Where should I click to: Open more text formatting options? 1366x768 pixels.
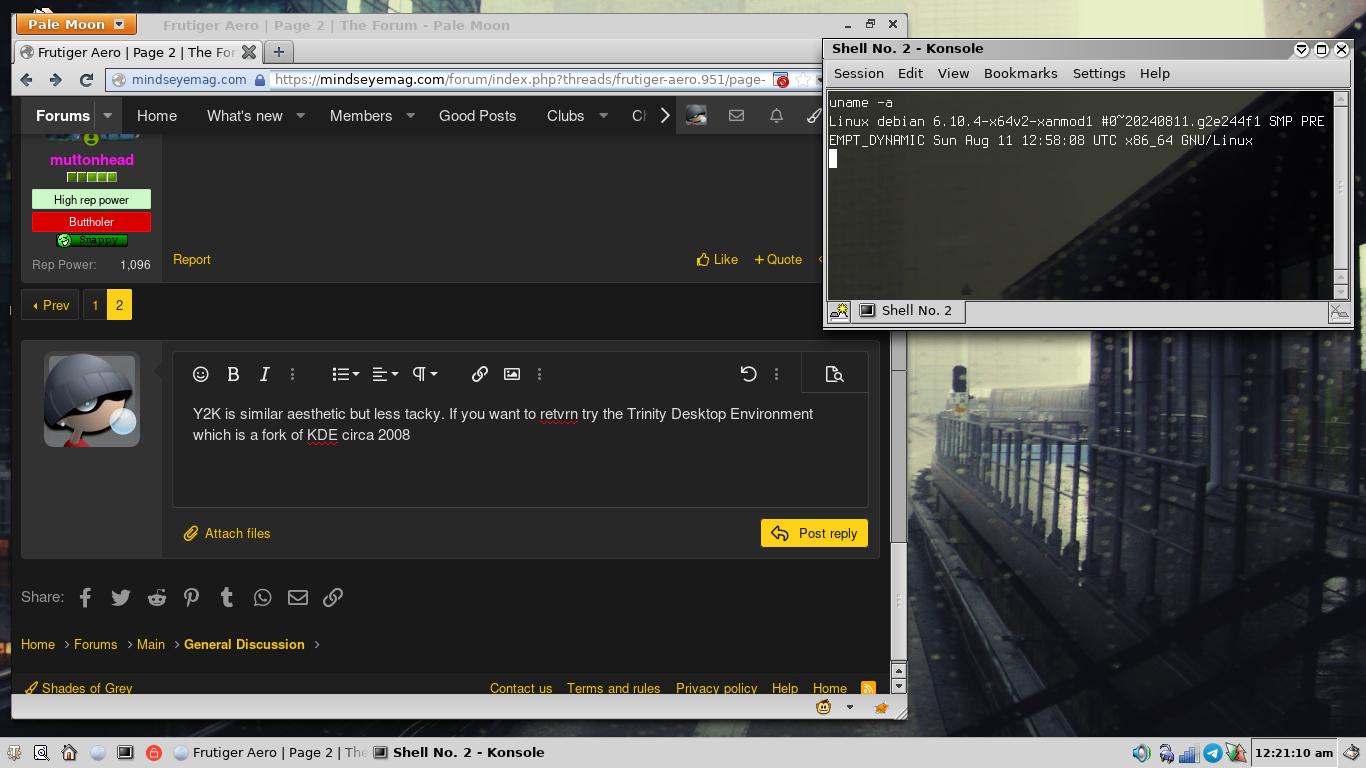point(292,374)
